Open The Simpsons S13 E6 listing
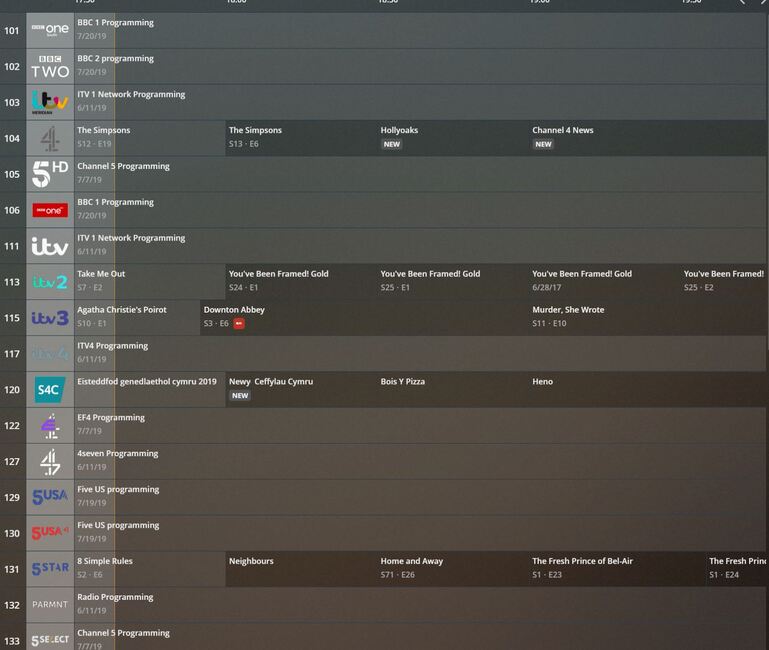Screen dimensions: 769x650 (302, 138)
